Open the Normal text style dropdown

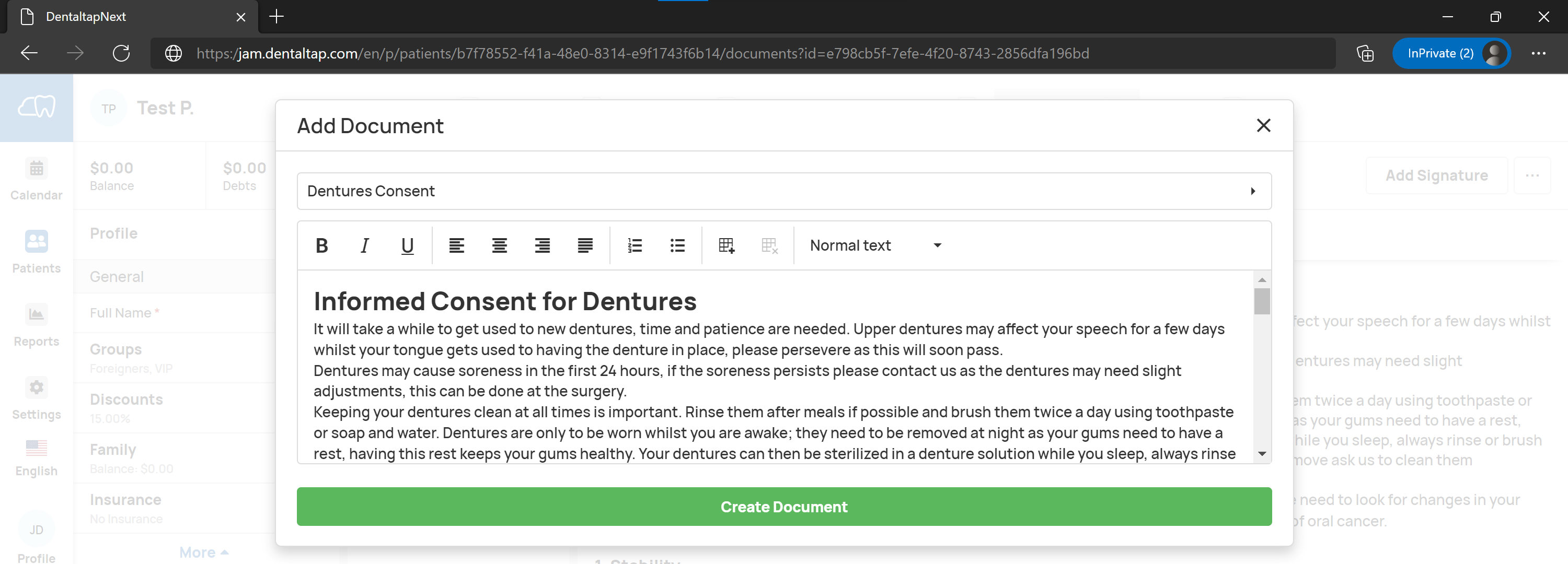(x=875, y=245)
